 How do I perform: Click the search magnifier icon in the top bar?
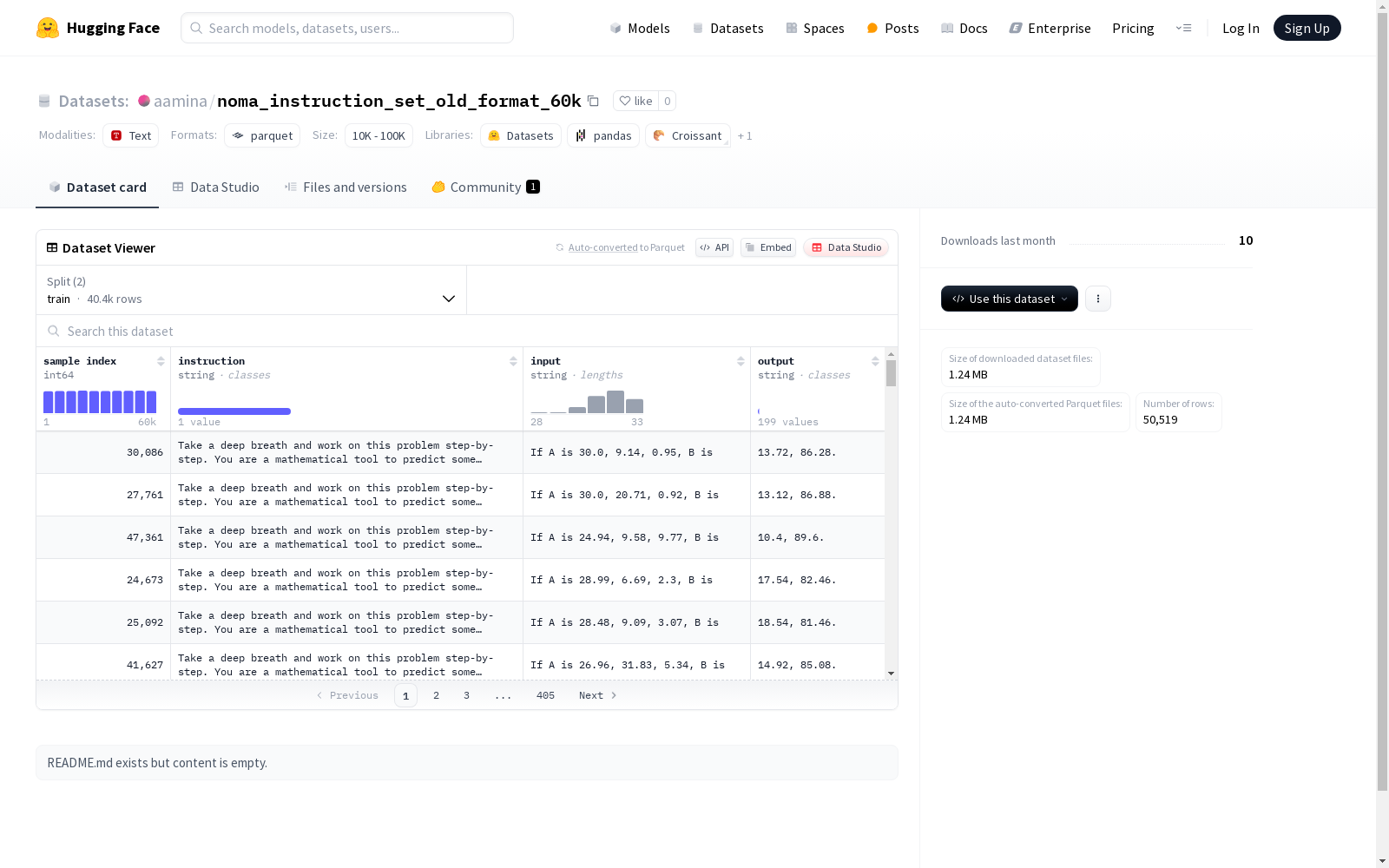196,28
